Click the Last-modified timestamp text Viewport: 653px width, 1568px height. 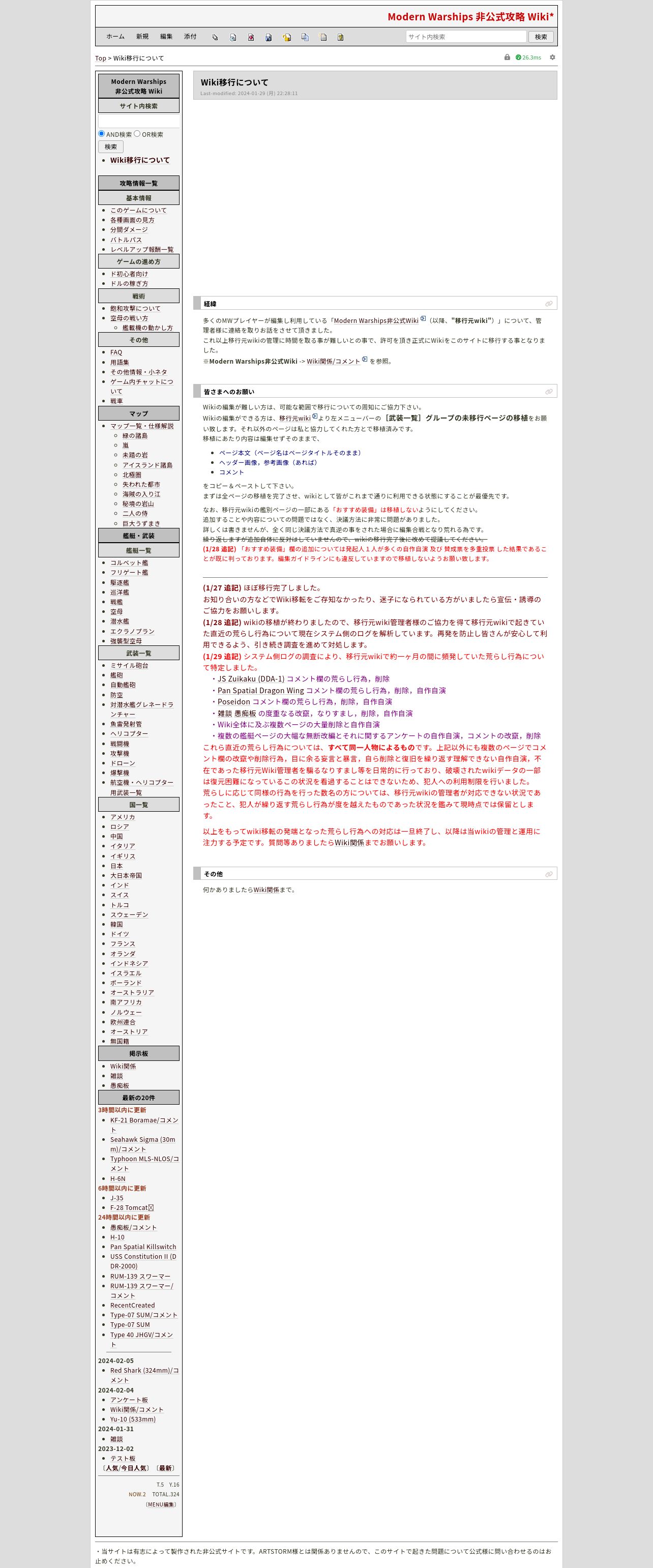click(x=249, y=93)
